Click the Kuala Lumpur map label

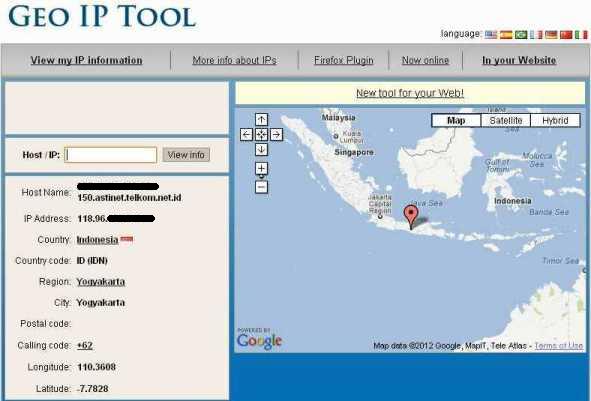(352, 136)
